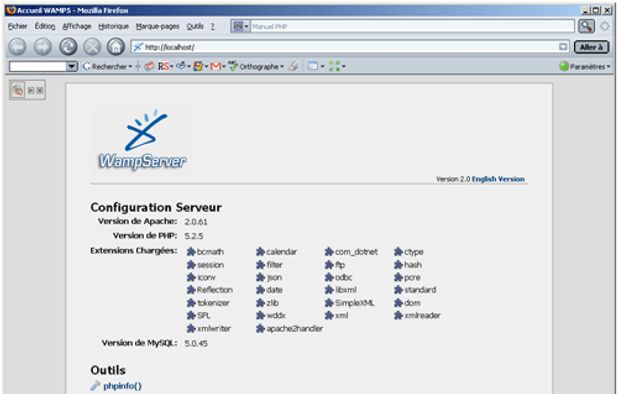Click the bcmath extension puzzle icon

coord(191,252)
